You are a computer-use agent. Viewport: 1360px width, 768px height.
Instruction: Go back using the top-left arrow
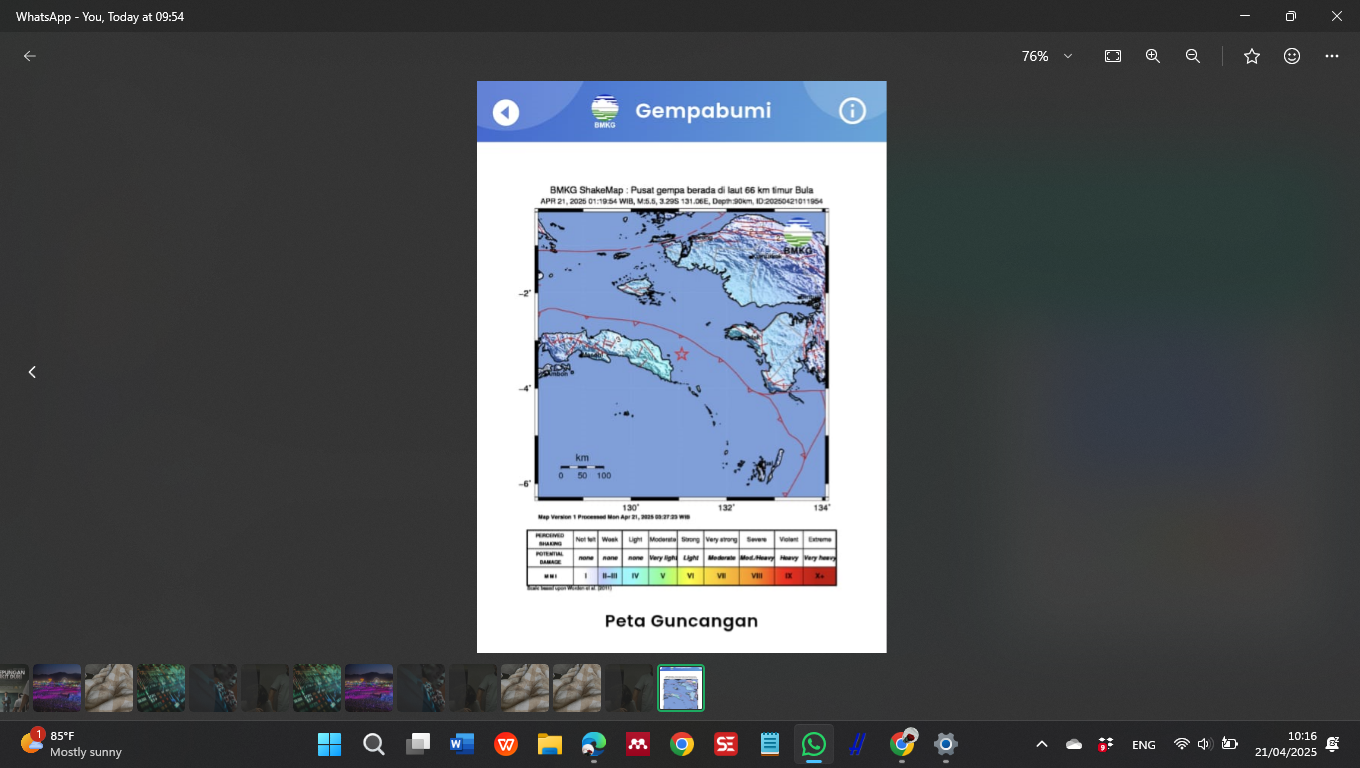(29, 56)
